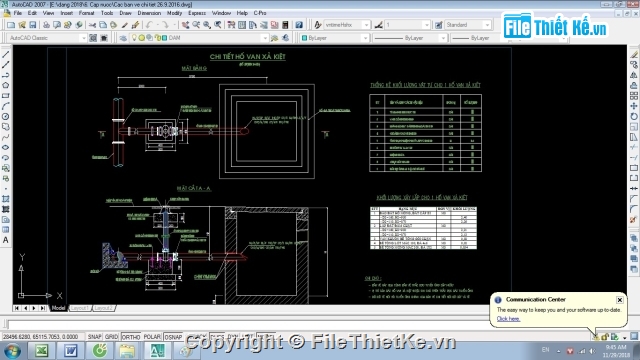Click the Plot (printer) icon
The image size is (640, 360).
tap(46, 25)
